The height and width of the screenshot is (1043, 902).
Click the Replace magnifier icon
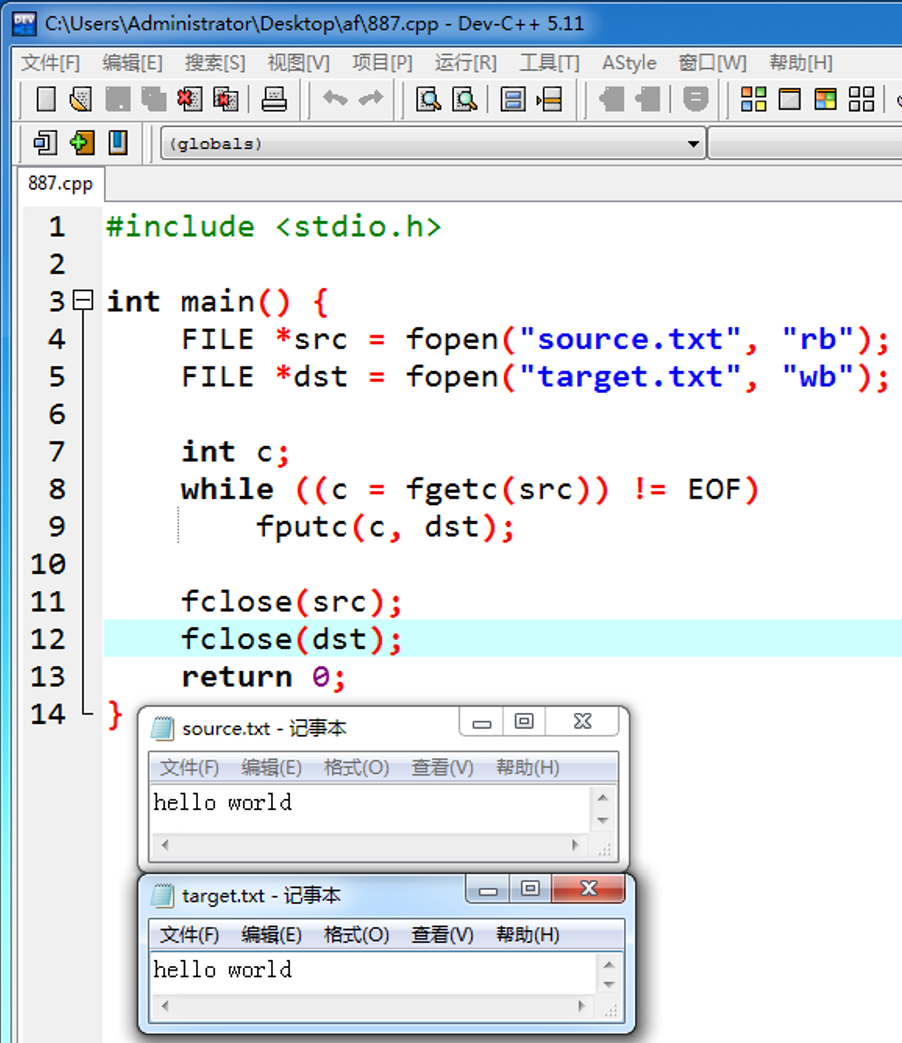(464, 100)
